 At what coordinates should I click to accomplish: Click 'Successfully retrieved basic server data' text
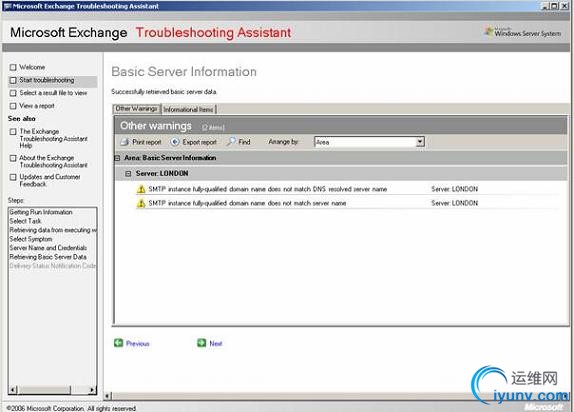[x=164, y=92]
